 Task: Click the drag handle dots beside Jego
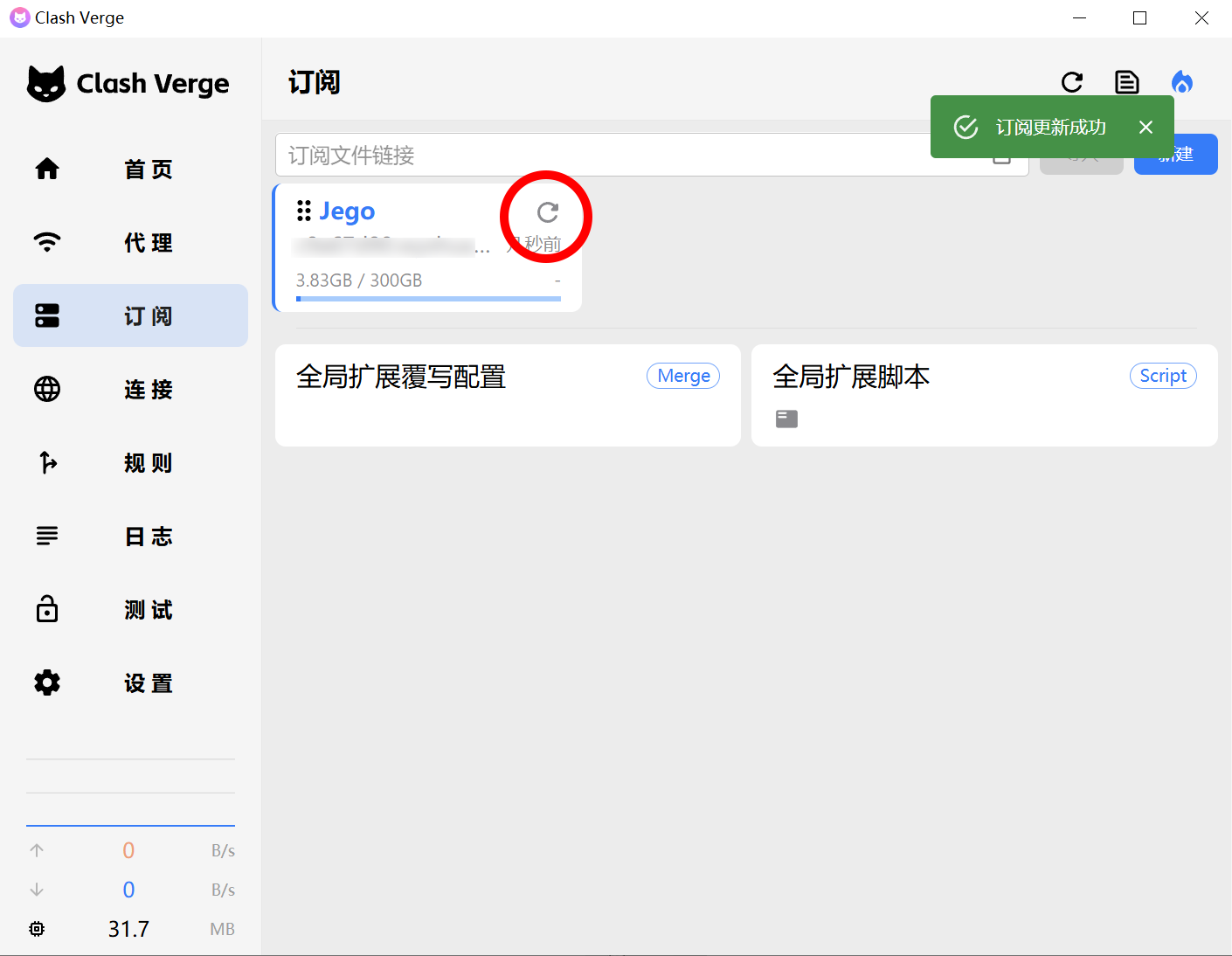(304, 211)
